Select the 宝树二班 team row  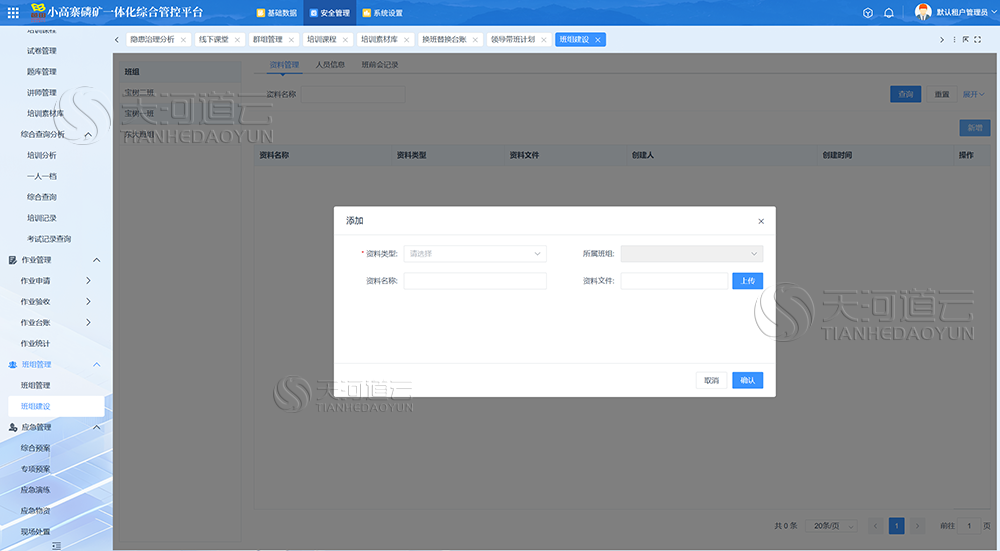(181, 93)
